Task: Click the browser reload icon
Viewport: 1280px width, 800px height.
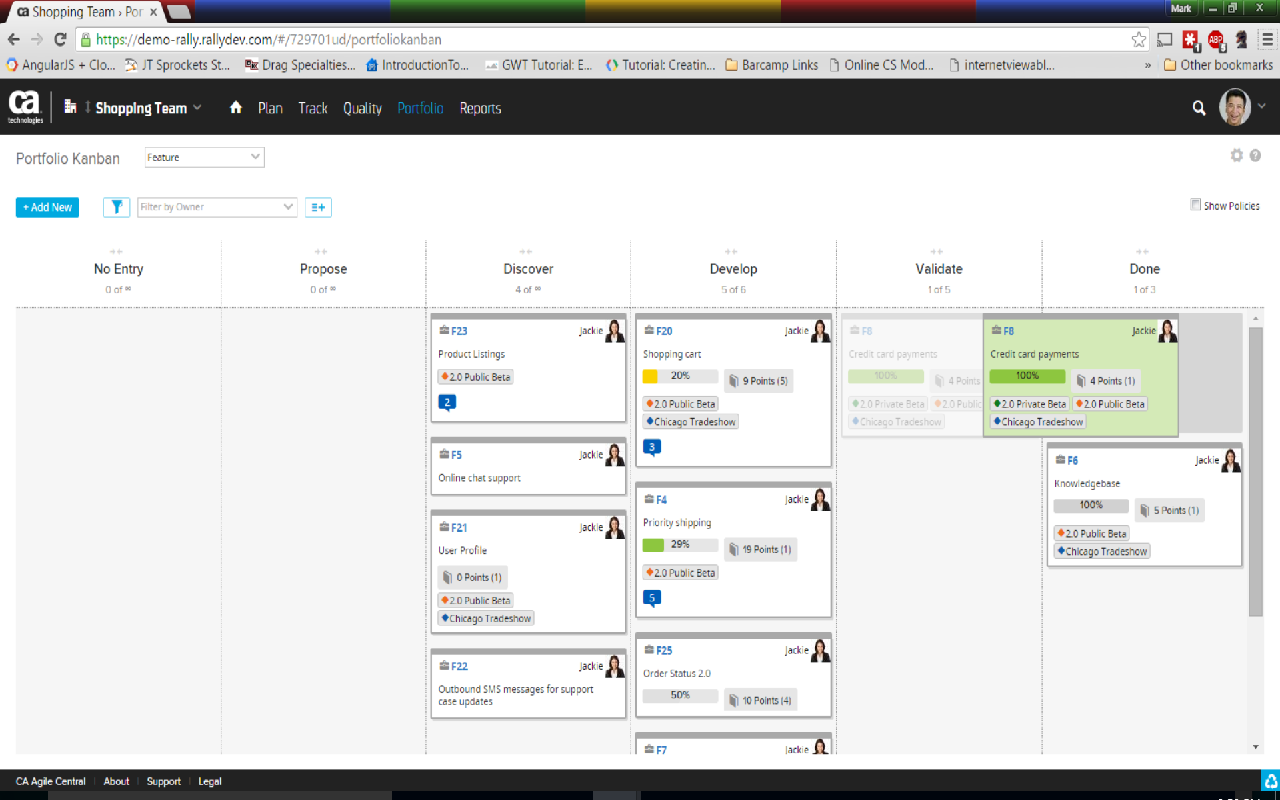Action: tap(60, 40)
